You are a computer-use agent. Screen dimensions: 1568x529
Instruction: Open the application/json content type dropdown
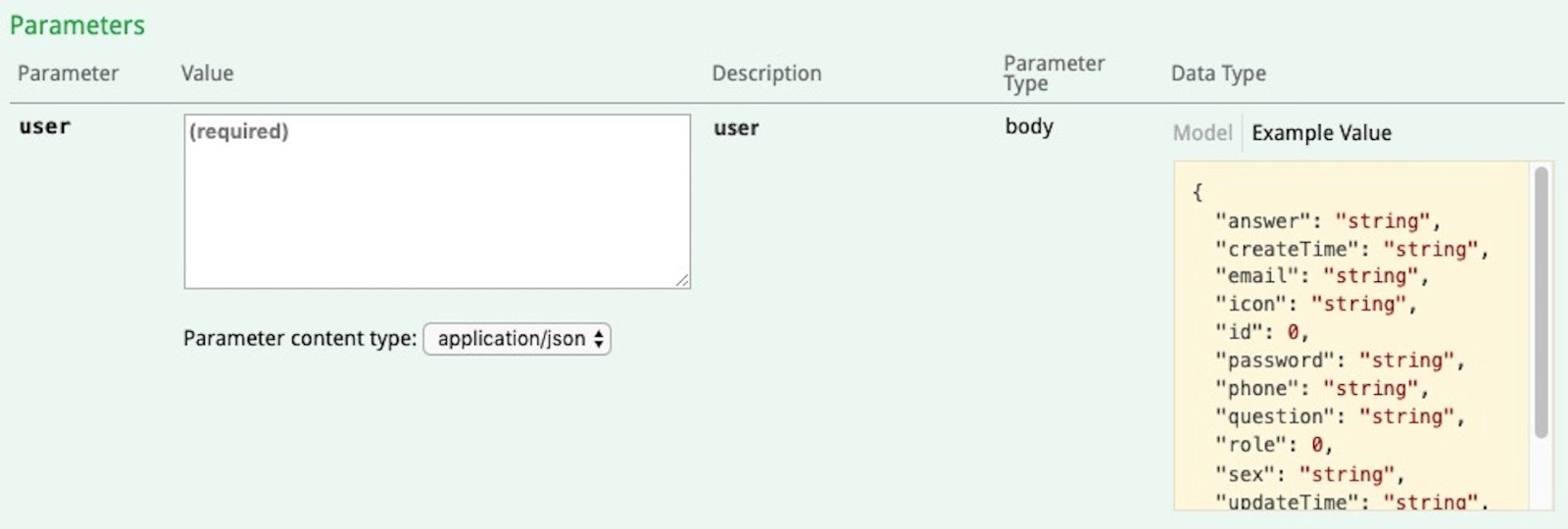pos(516,339)
